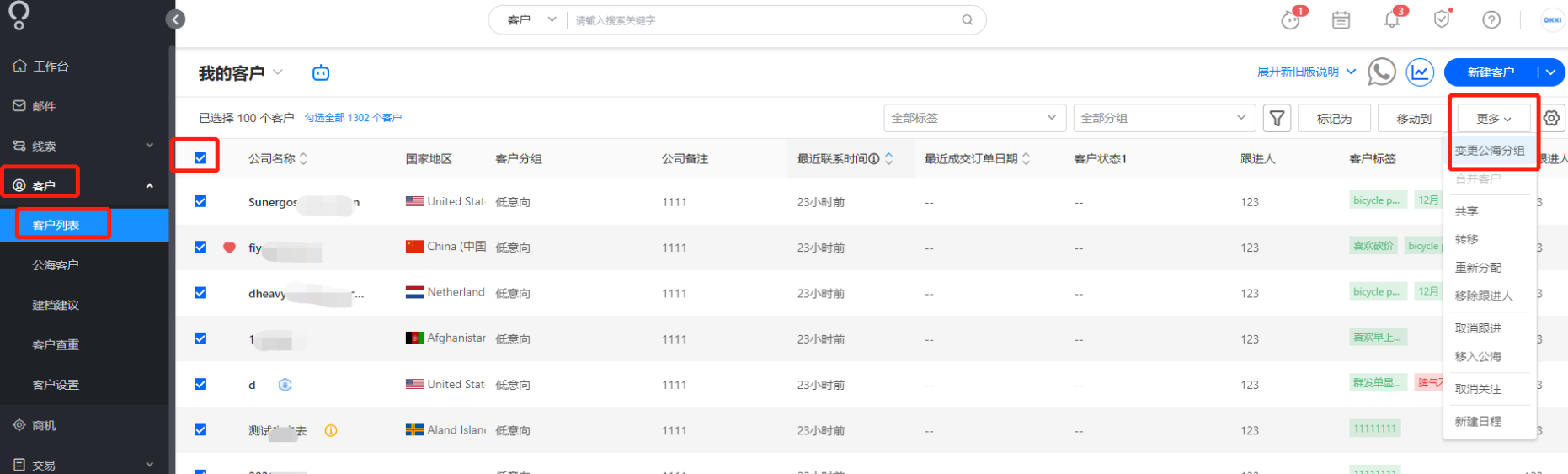Uncheck the row d checkbox

[x=200, y=383]
